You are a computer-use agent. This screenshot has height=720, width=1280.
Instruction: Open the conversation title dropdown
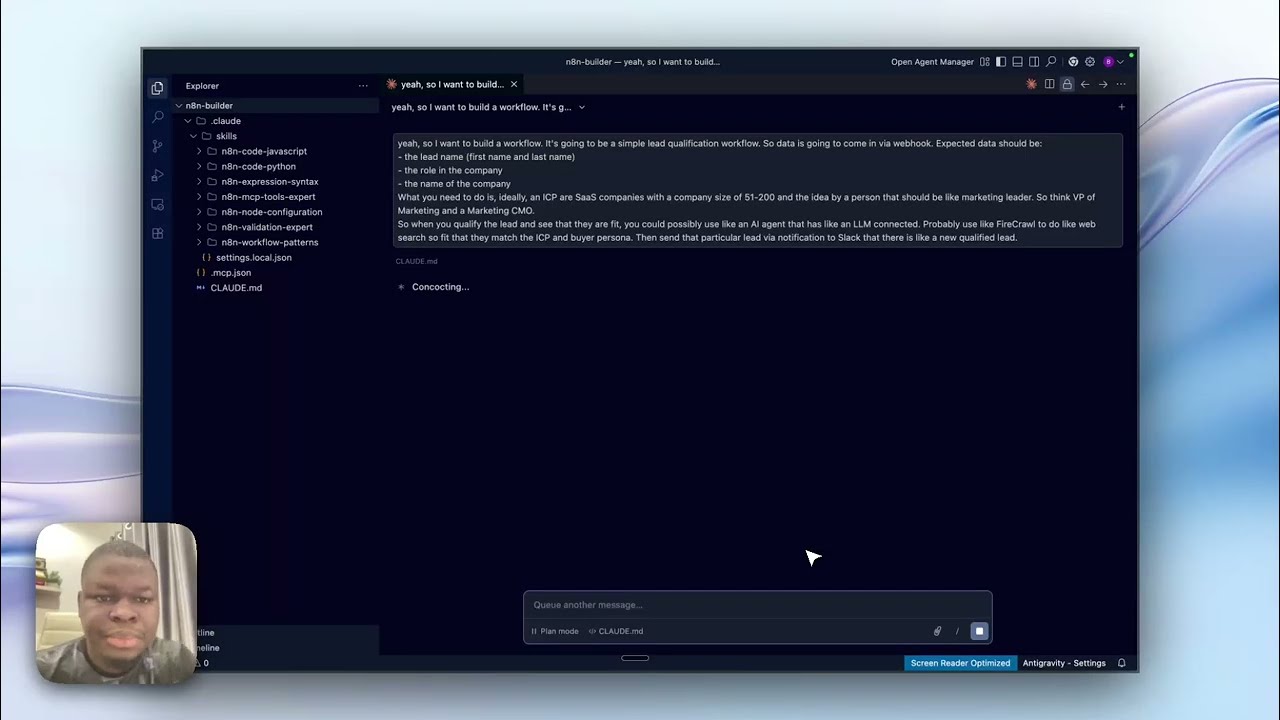click(x=488, y=107)
